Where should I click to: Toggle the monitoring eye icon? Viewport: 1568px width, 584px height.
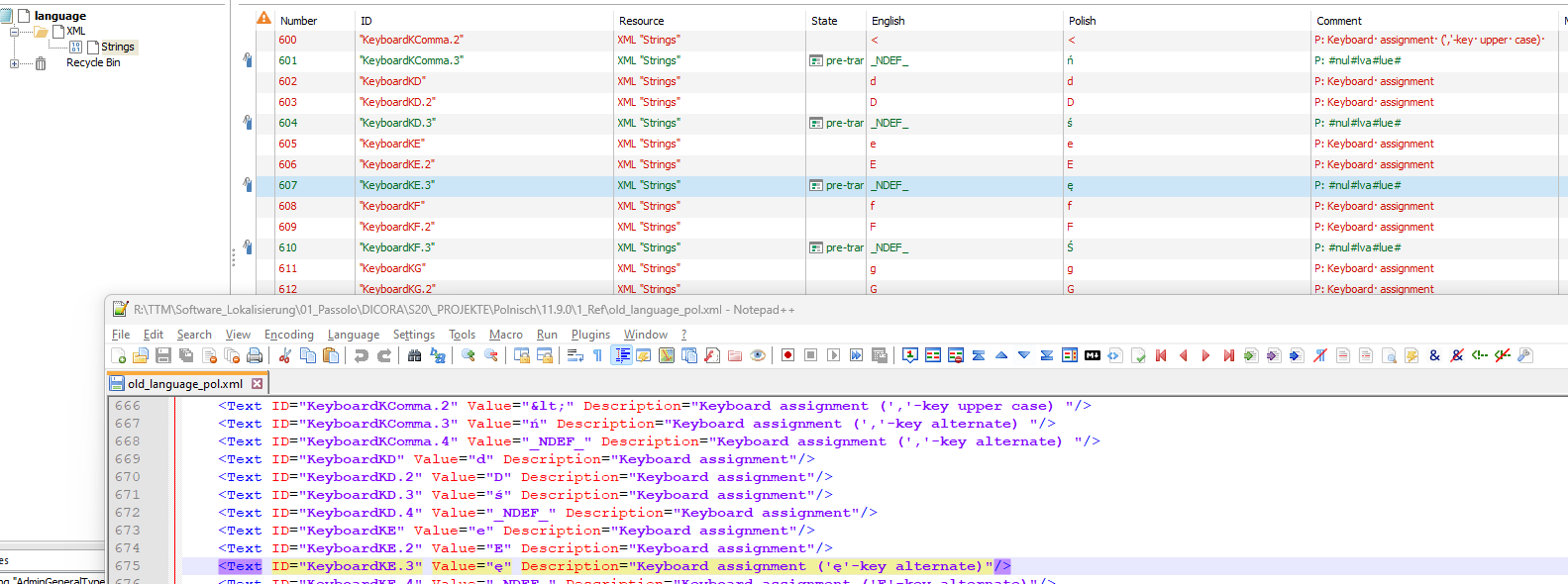coord(758,356)
